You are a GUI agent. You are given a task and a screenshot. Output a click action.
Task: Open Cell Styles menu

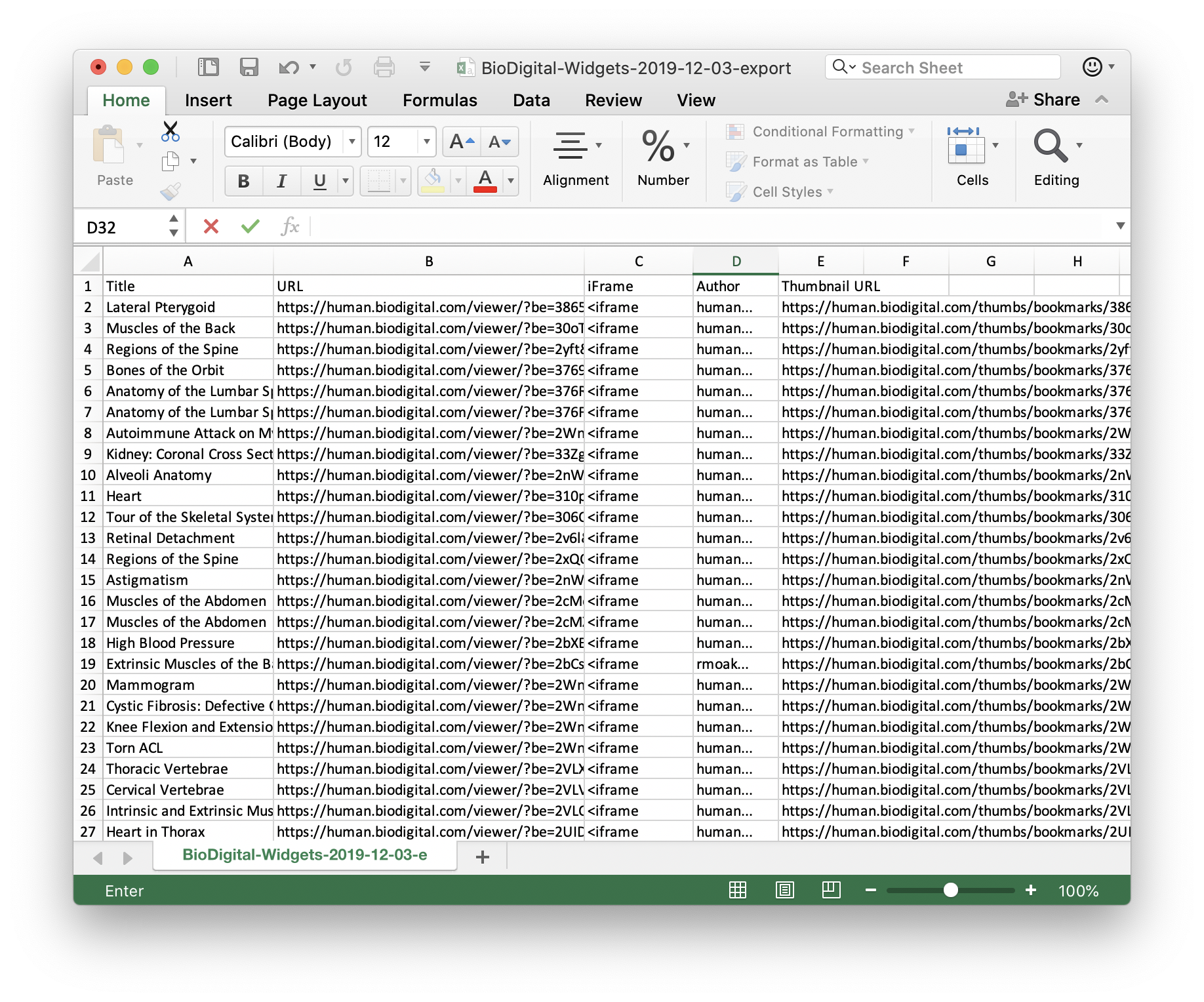click(x=780, y=192)
